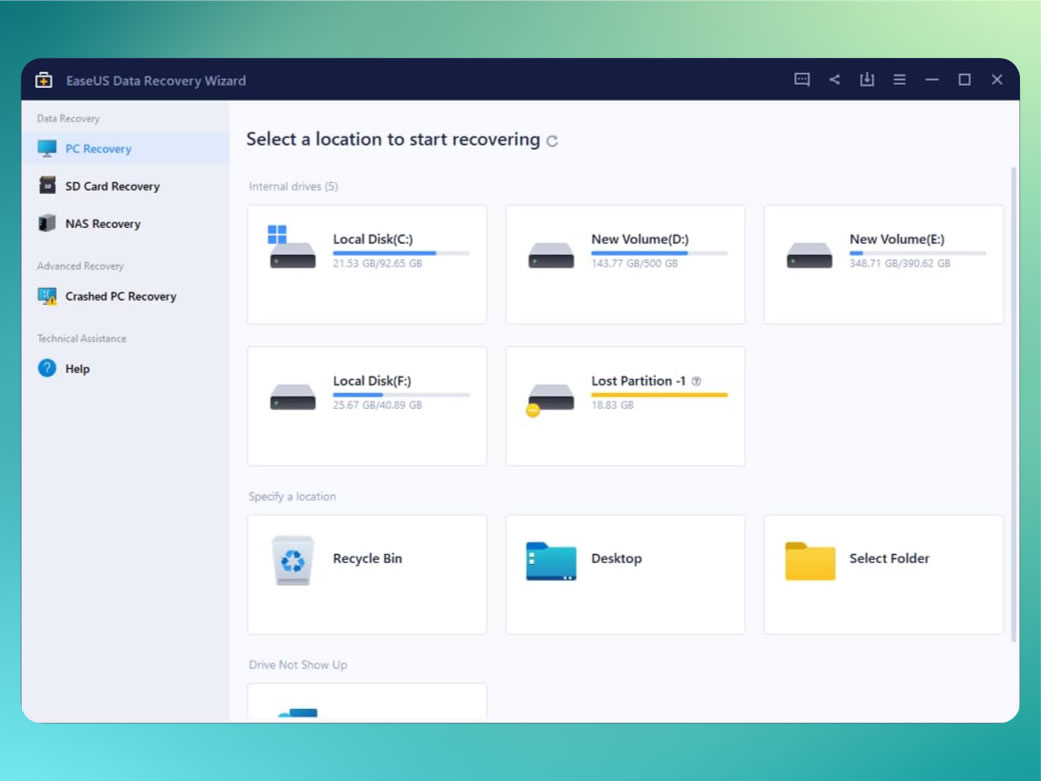Click the New Volume(D:) usage bar
Screen dimensions: 1041x781
(x=659, y=253)
